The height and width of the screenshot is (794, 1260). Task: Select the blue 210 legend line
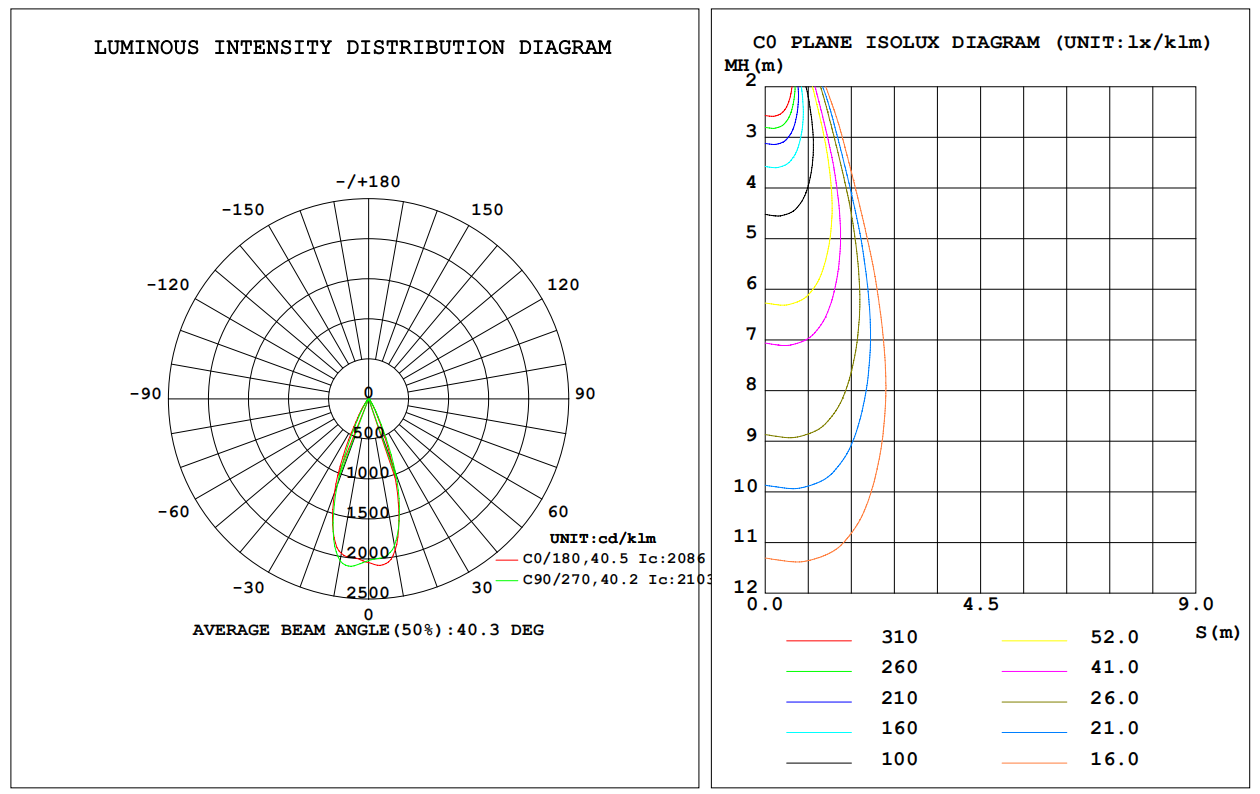818,701
